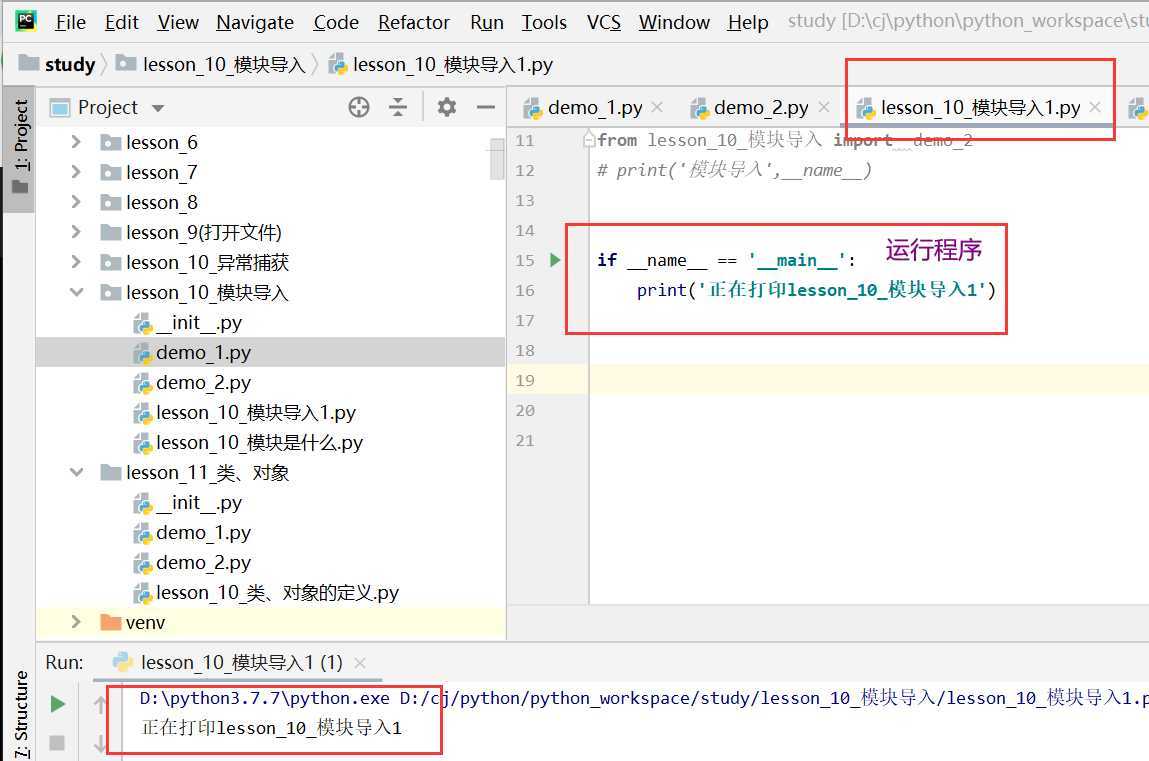Click the Project tree vertical scrollbar
Viewport: 1149px width, 761px height.
tap(498, 159)
